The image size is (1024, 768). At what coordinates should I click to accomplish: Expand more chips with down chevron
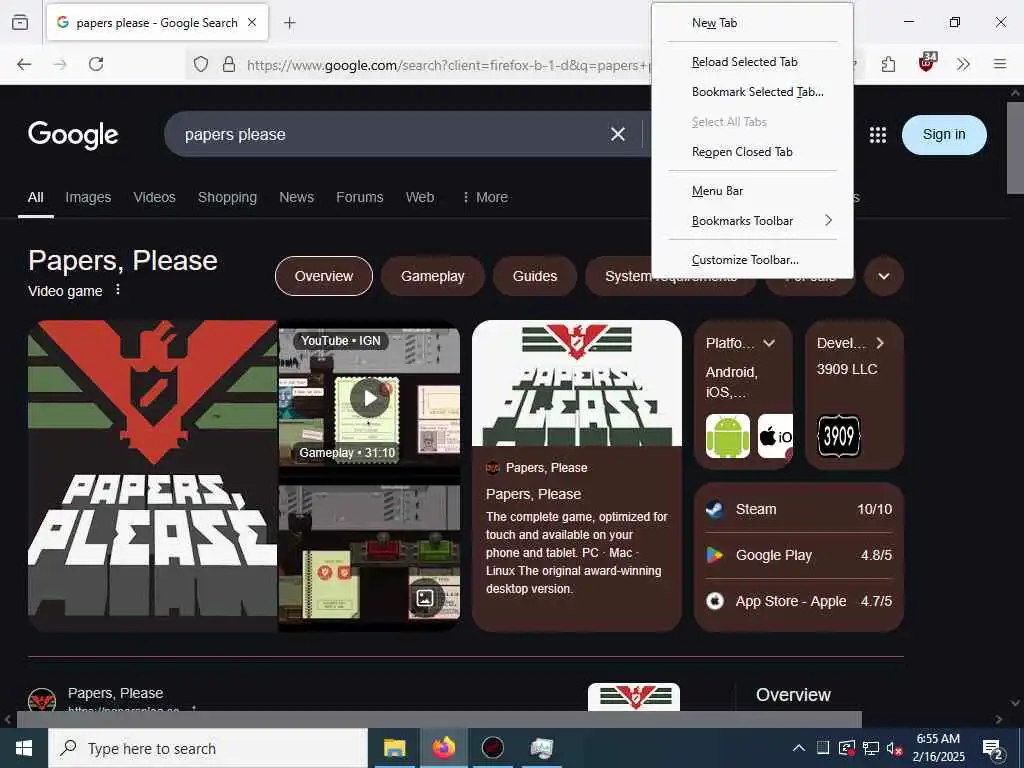pos(884,276)
